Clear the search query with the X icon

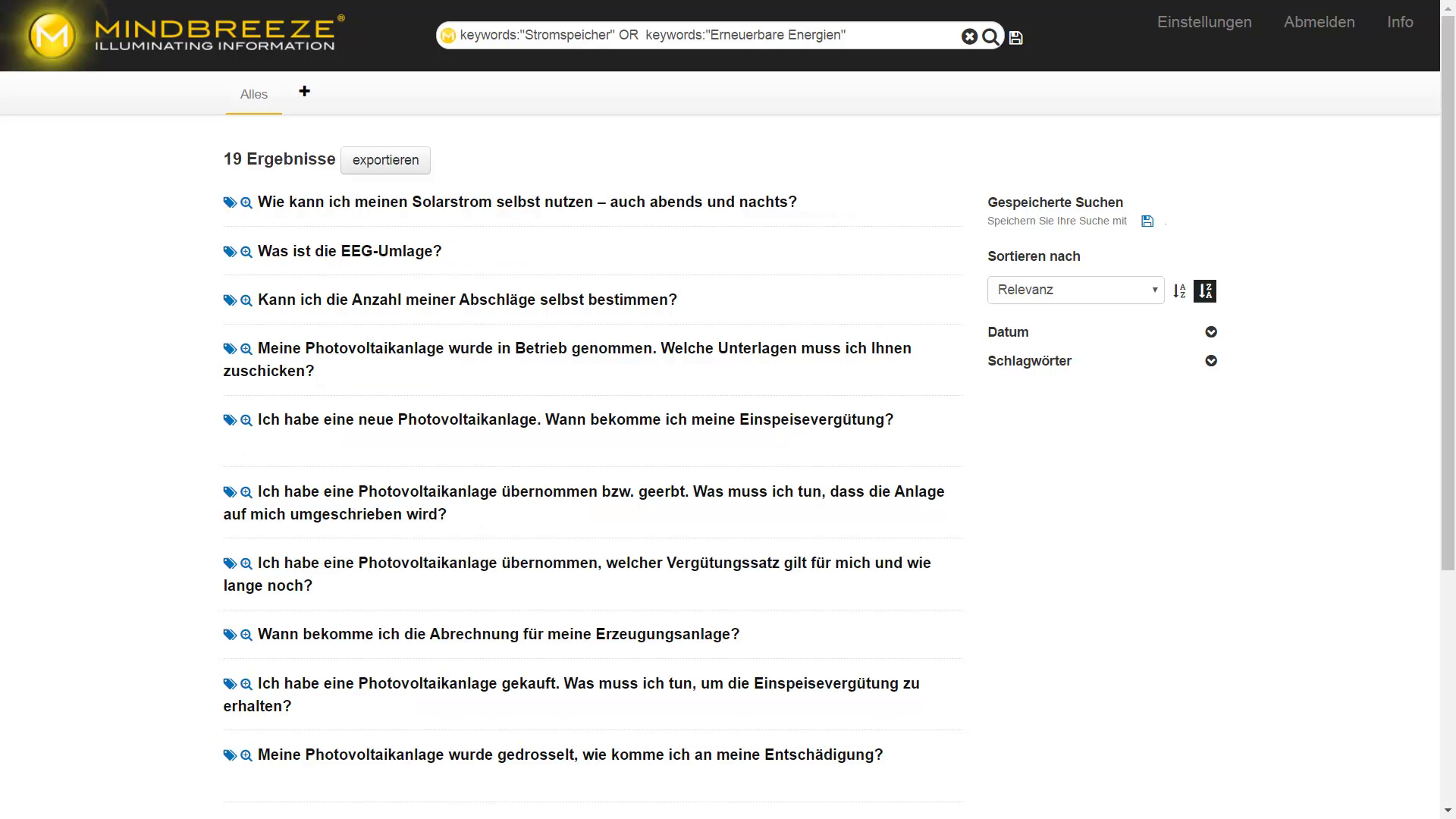pyautogui.click(x=969, y=36)
